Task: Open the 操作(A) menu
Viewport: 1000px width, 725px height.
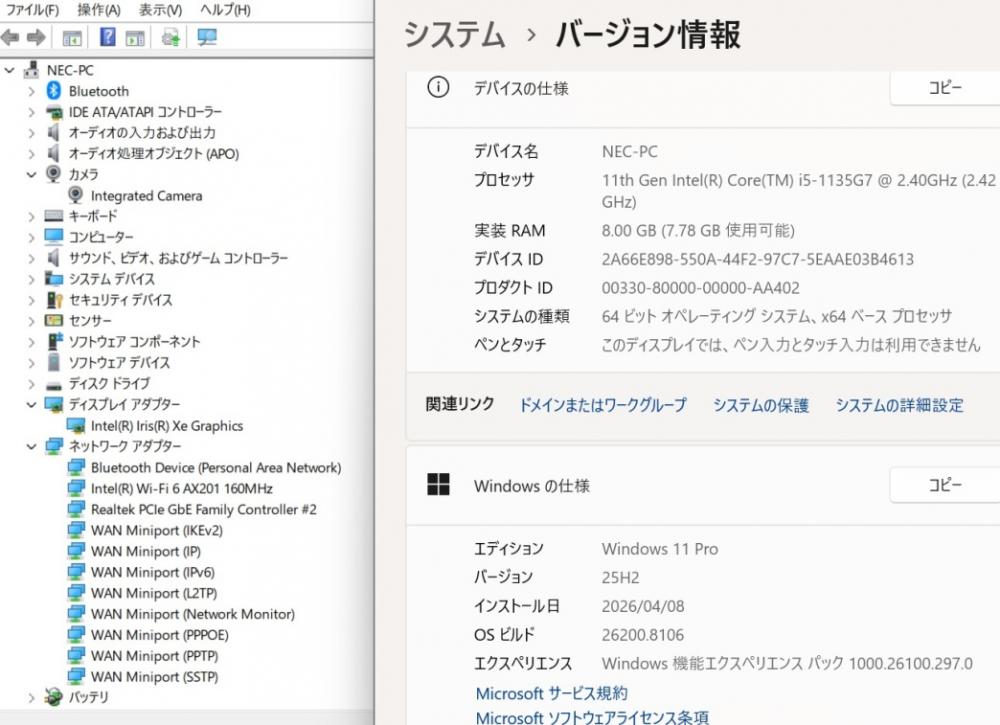Action: [98, 10]
